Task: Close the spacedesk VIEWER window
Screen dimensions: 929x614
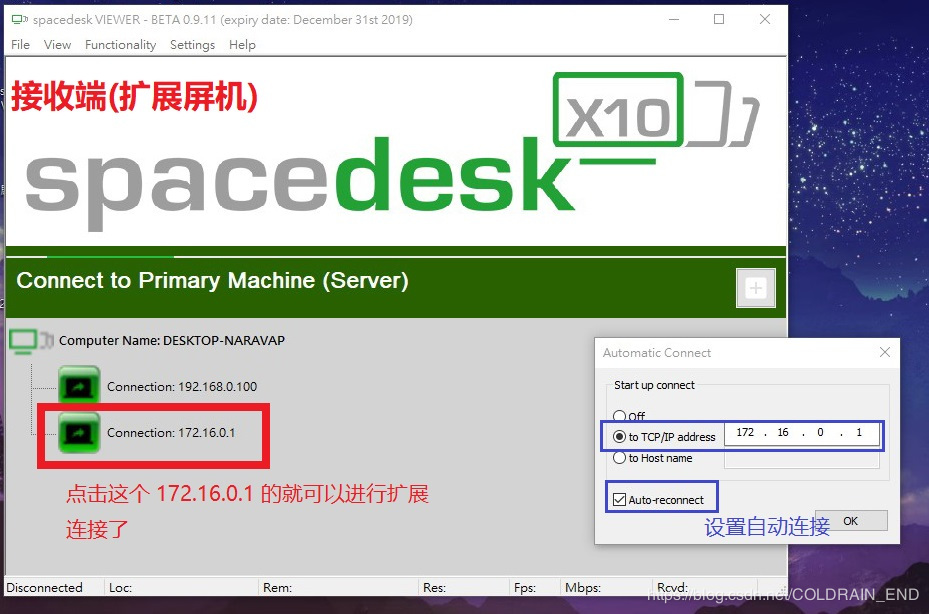Action: click(765, 20)
